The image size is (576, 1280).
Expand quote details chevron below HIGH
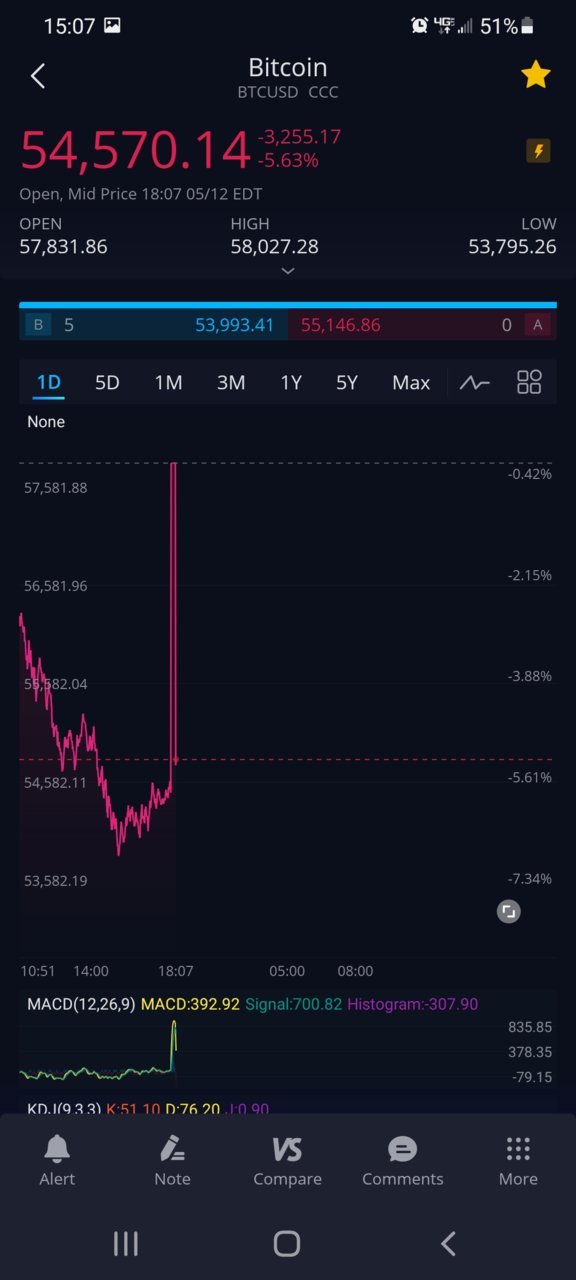click(x=288, y=271)
